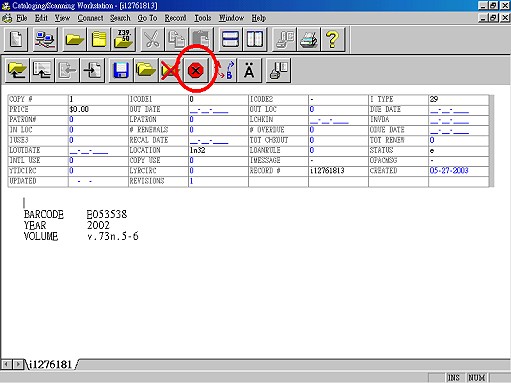511x383 pixels.
Task: Click the INS status bar indicator
Action: 453,378
